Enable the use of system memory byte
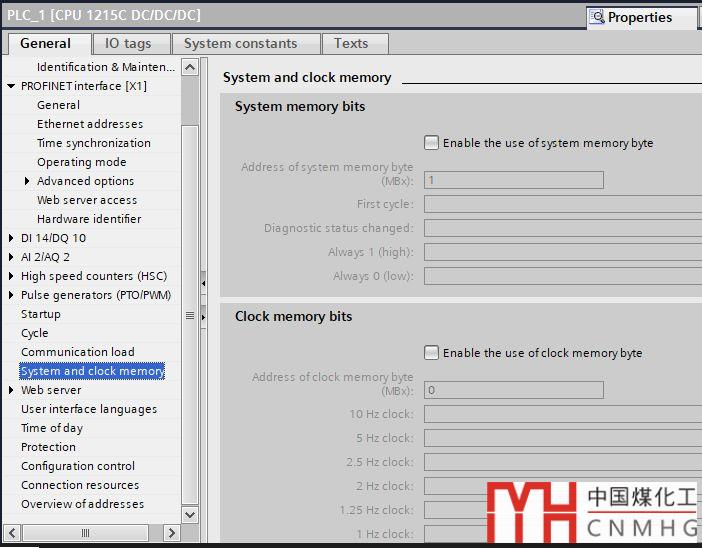702x548 pixels. coord(431,143)
